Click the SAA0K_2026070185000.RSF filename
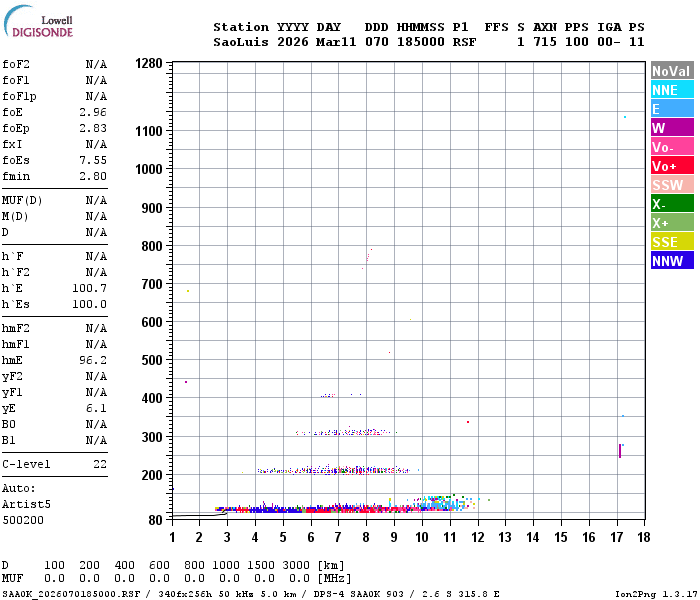The width and height of the screenshot is (700, 600). (x=71, y=594)
